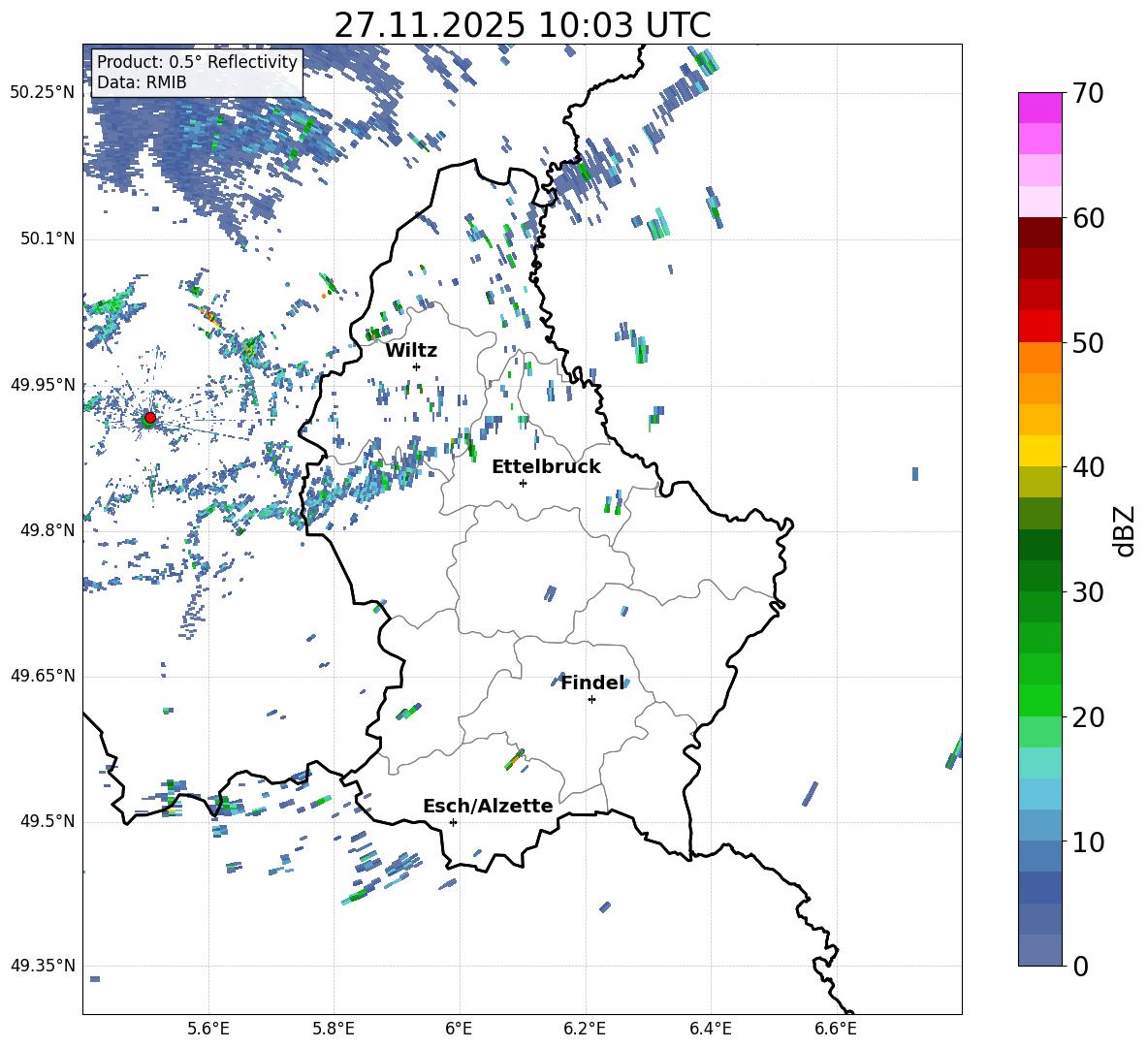Click the 6.4°E longitude label
This screenshot has width=1148, height=1048.
coord(711,1029)
